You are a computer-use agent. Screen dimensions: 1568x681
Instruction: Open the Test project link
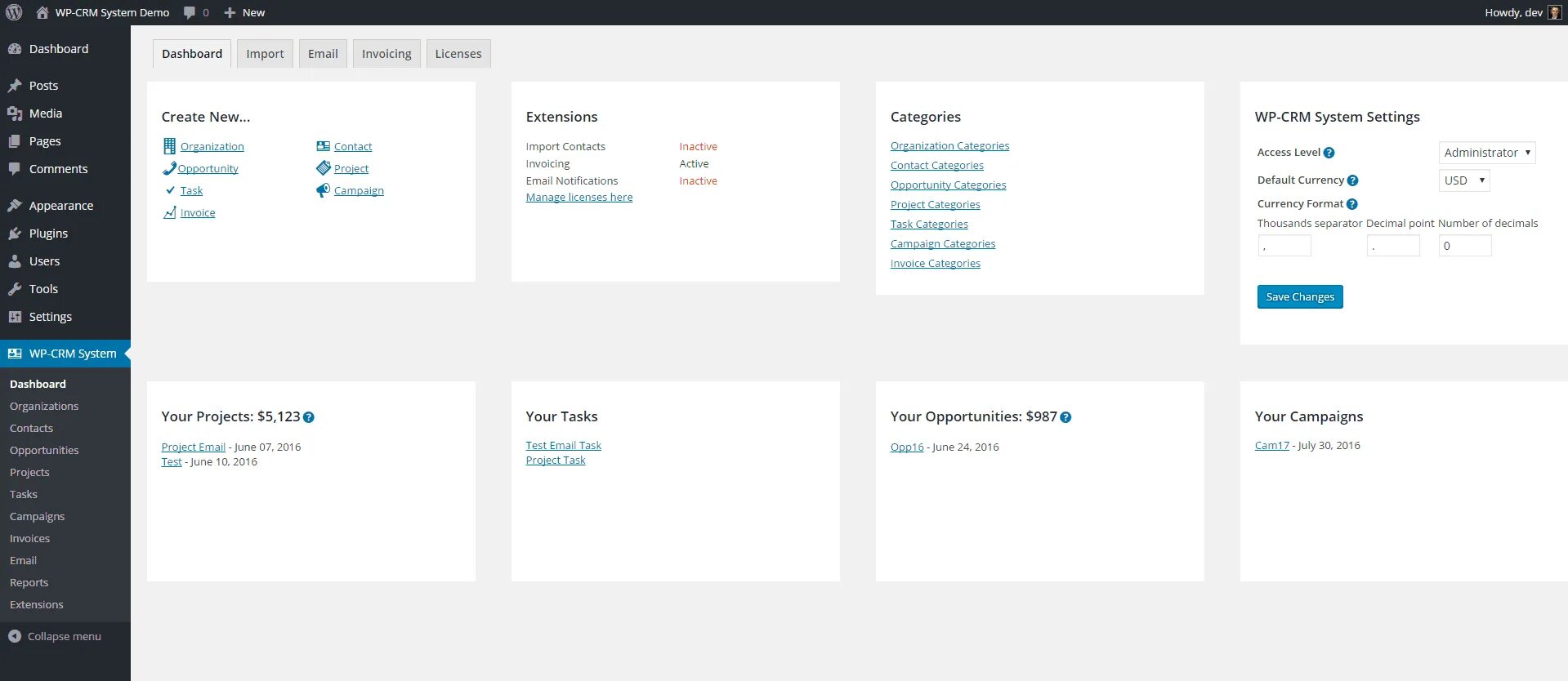point(172,462)
